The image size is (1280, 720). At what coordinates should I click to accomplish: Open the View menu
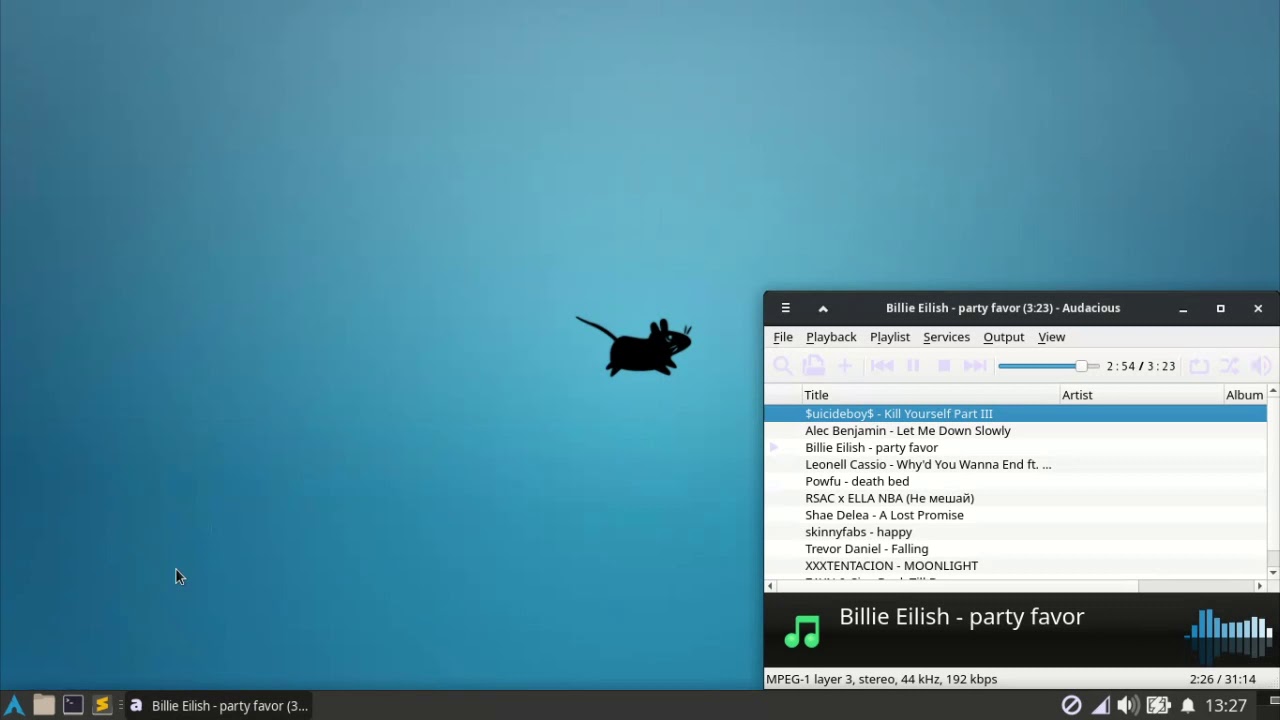tap(1051, 337)
